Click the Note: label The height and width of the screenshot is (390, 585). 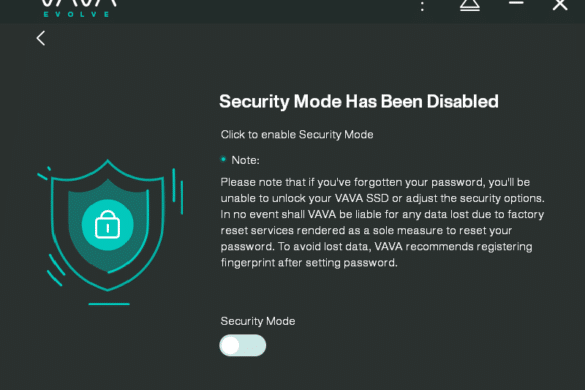pyautogui.click(x=245, y=160)
